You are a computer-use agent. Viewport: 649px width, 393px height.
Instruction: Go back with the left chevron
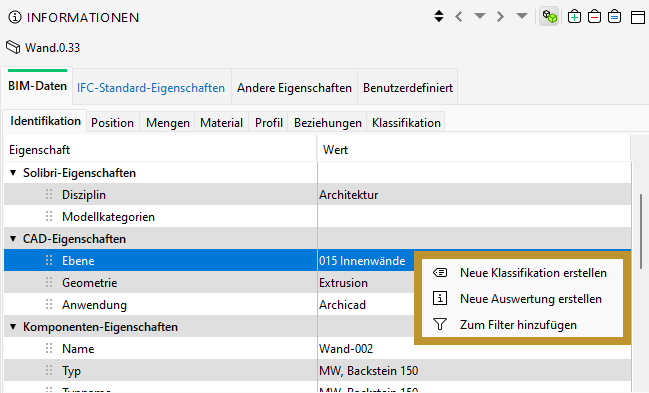[x=459, y=17]
